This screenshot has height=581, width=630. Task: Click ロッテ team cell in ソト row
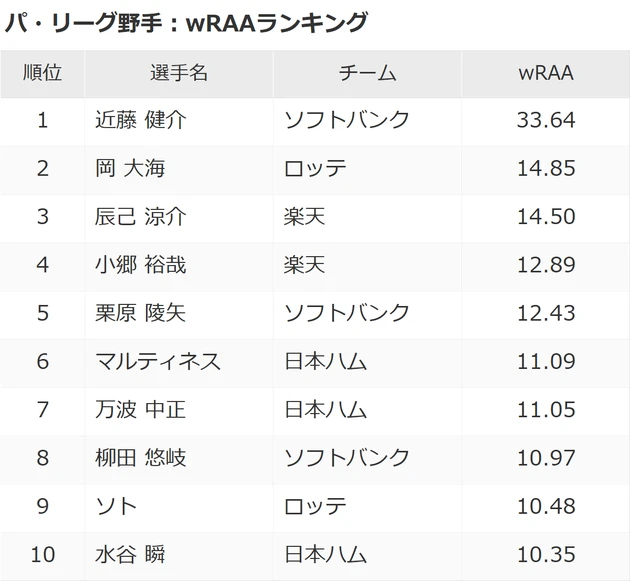click(x=315, y=506)
